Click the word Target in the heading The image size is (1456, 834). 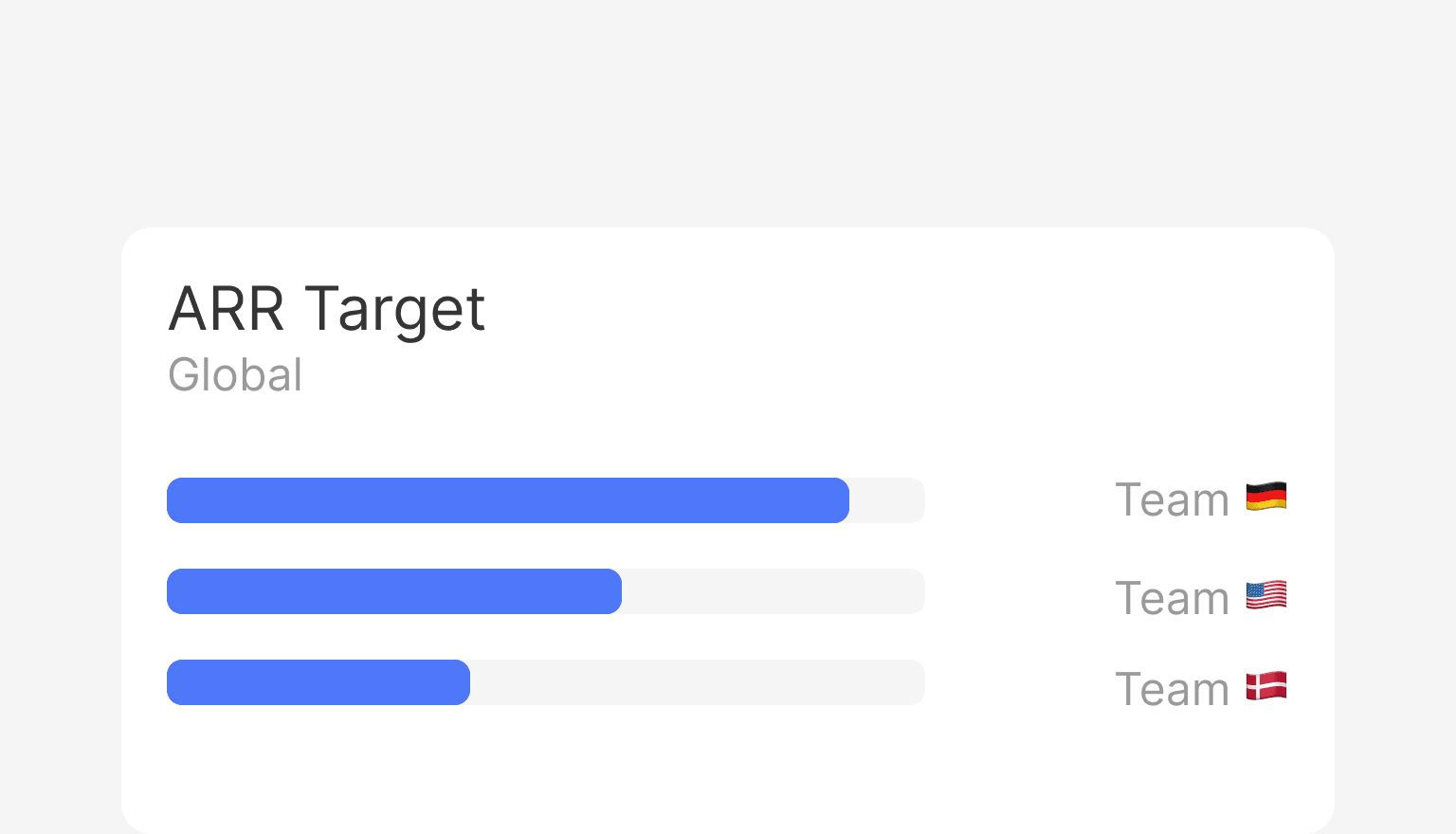pyautogui.click(x=395, y=311)
